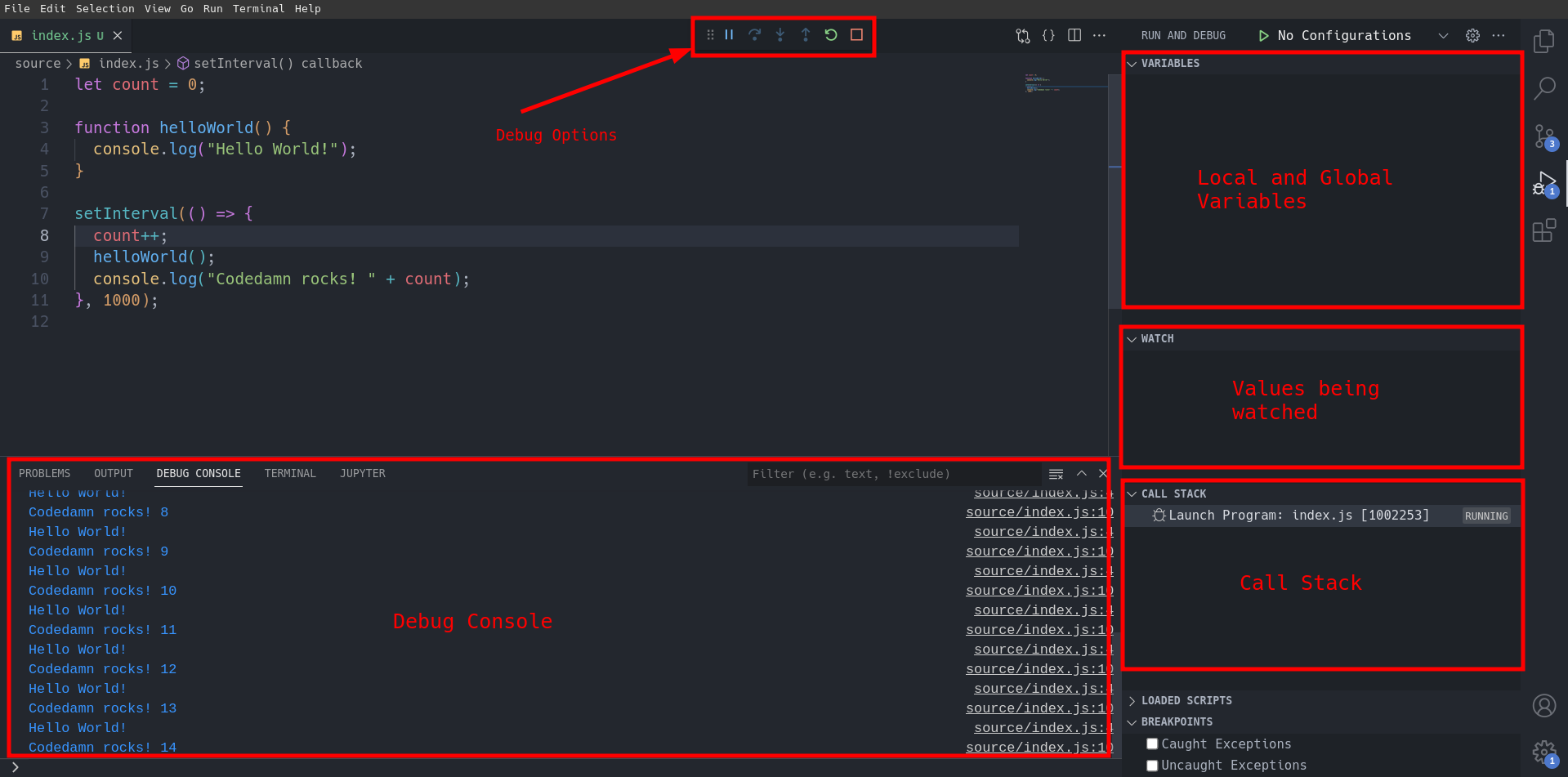Image resolution: width=1568 pixels, height=777 pixels.
Task: Collapse the VARIABLES section
Action: 1131,63
